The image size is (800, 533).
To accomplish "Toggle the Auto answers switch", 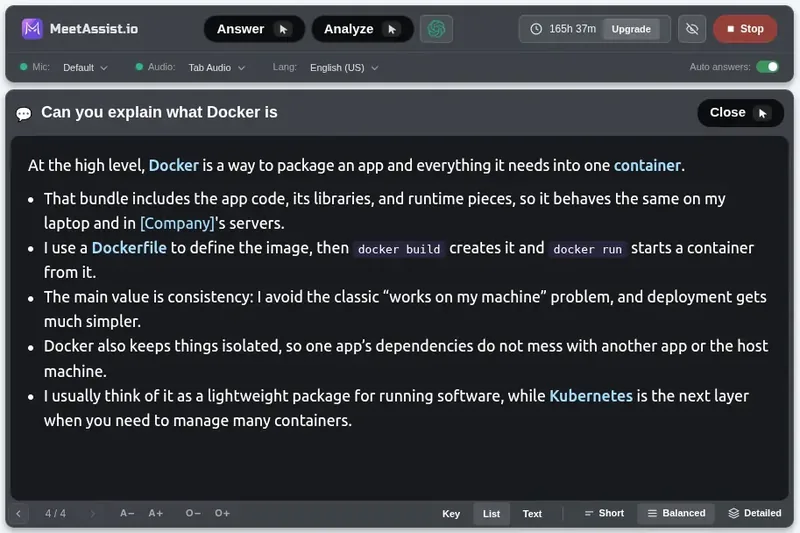I will coord(767,67).
